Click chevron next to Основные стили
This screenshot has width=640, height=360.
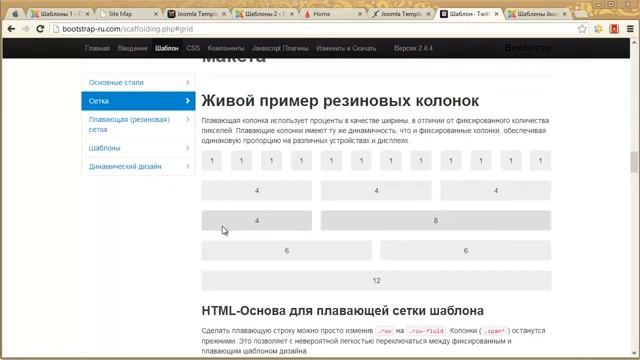pos(188,82)
